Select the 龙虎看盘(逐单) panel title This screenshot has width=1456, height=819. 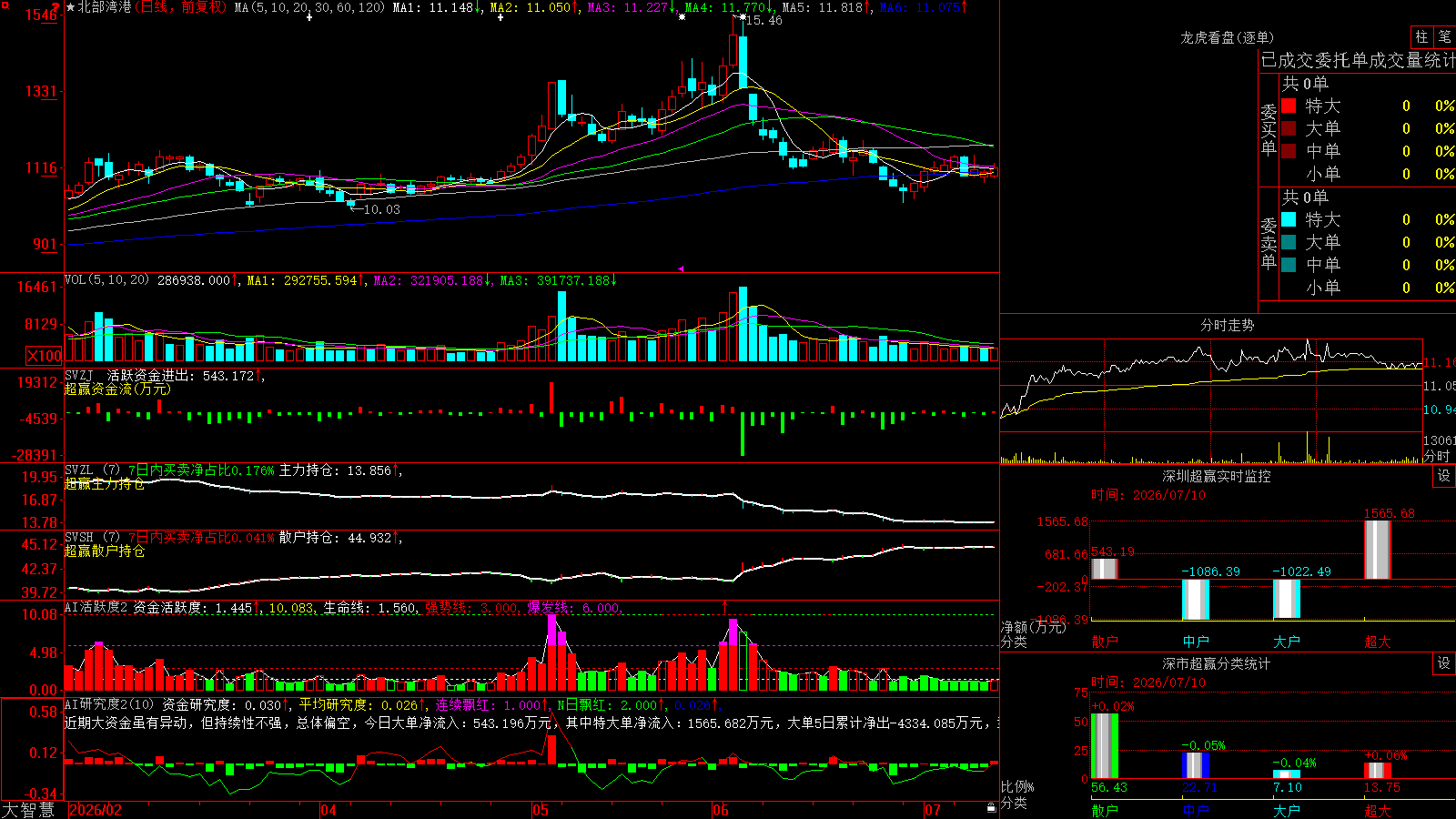click(x=1227, y=37)
